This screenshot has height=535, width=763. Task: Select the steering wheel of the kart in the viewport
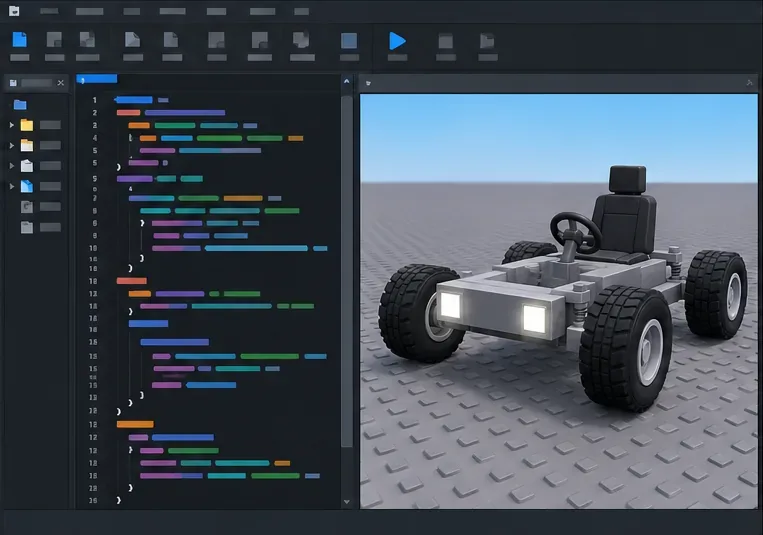point(575,234)
